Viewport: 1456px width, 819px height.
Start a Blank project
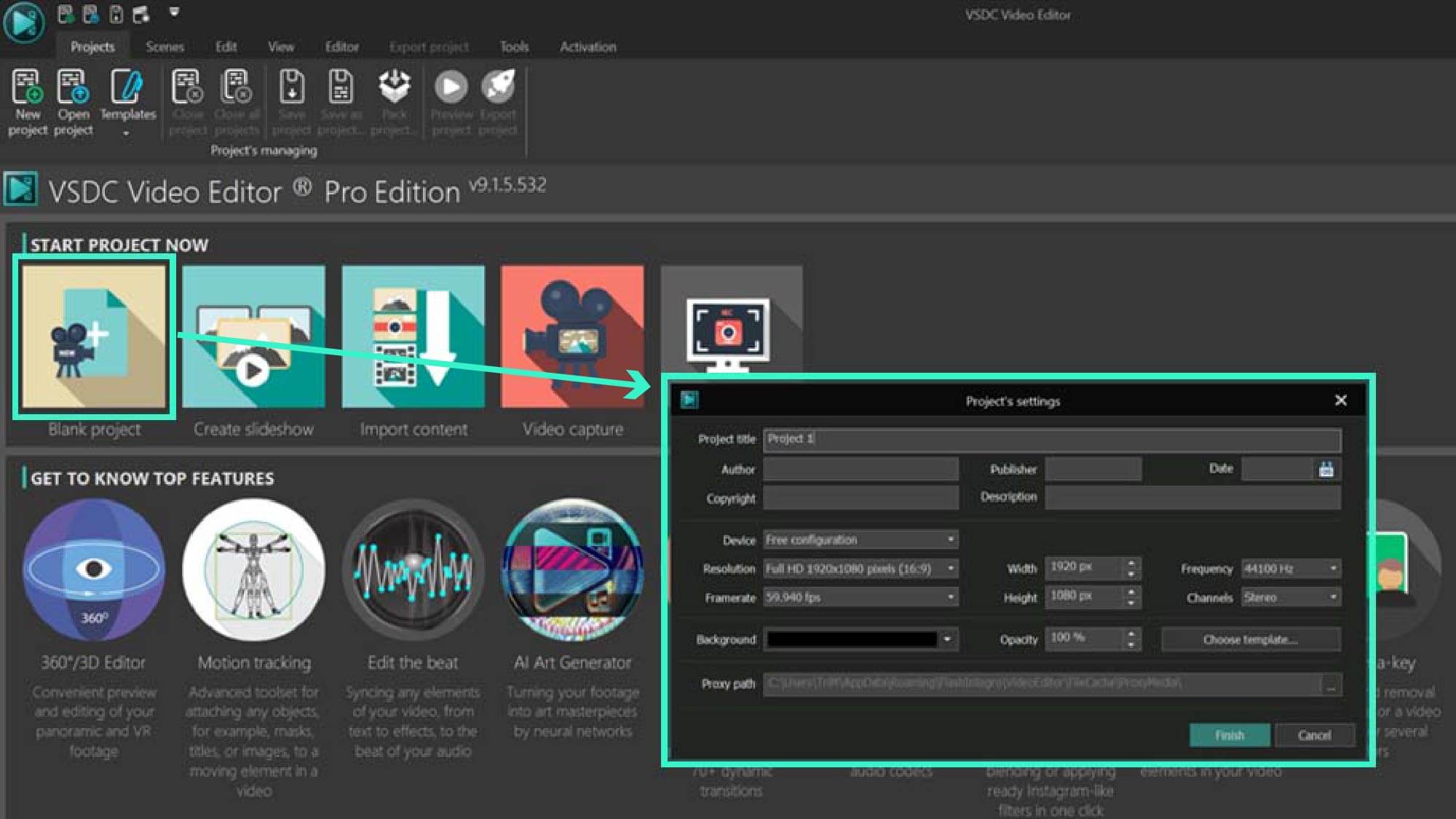pyautogui.click(x=94, y=336)
